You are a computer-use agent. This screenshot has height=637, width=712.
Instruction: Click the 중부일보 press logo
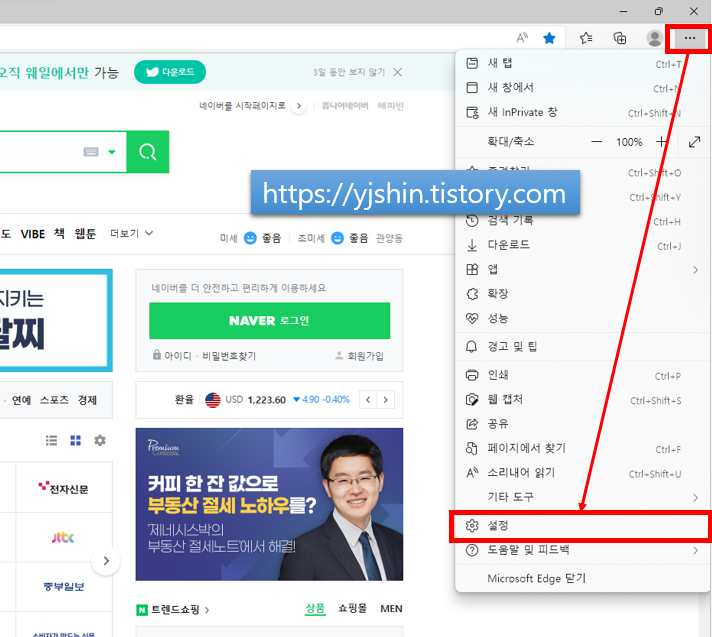click(x=64, y=587)
